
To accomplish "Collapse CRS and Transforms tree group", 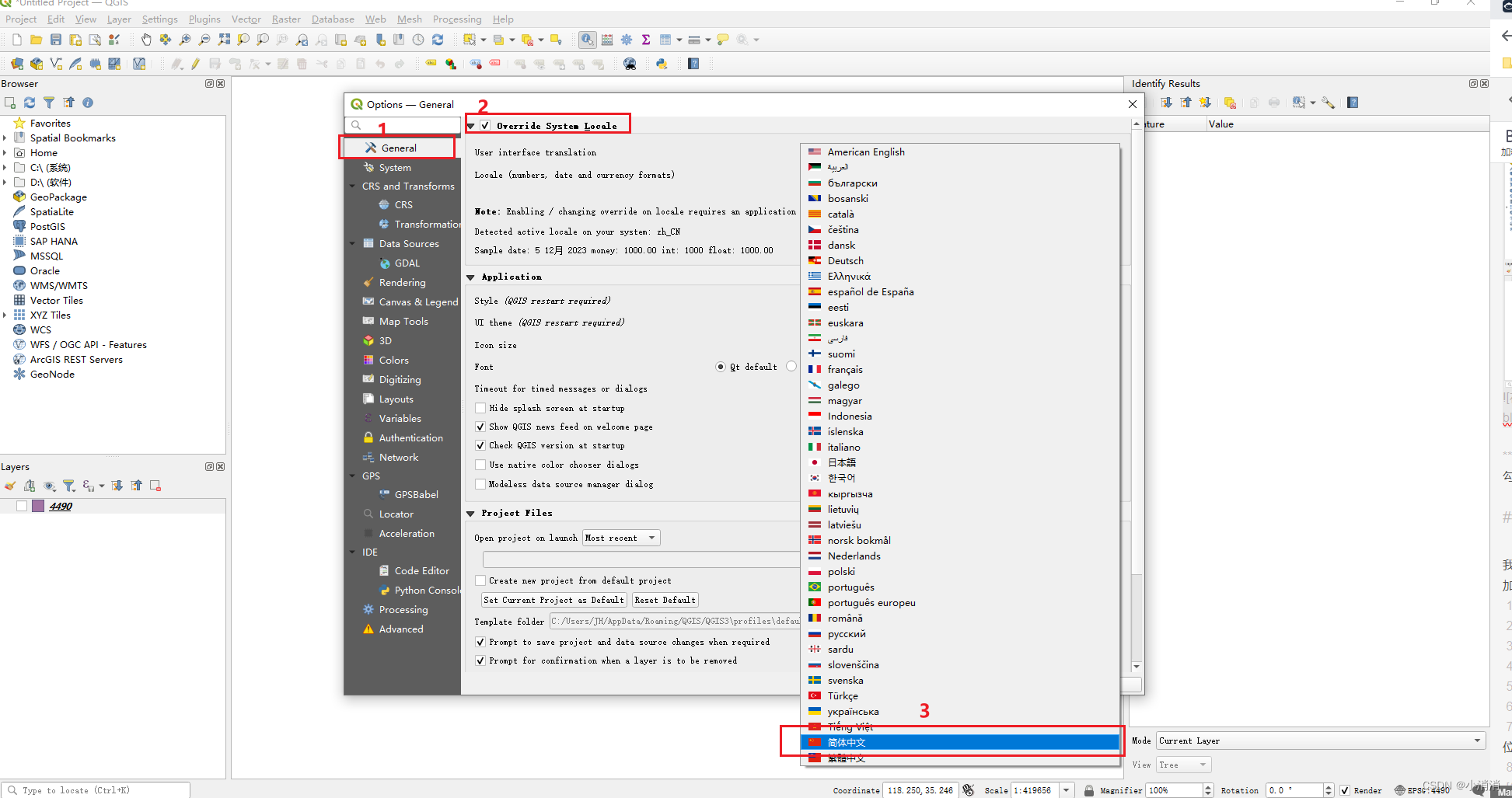I will (x=353, y=186).
